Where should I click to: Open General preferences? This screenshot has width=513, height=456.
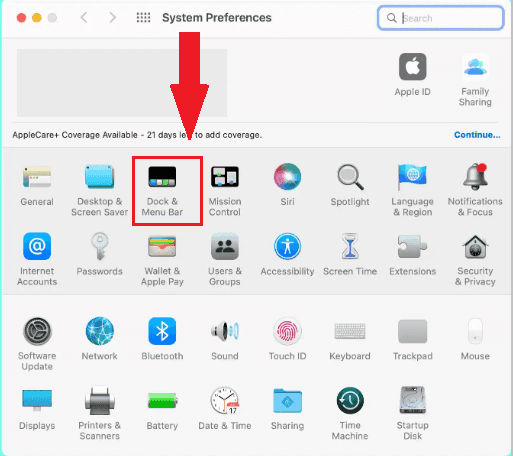coord(37,177)
